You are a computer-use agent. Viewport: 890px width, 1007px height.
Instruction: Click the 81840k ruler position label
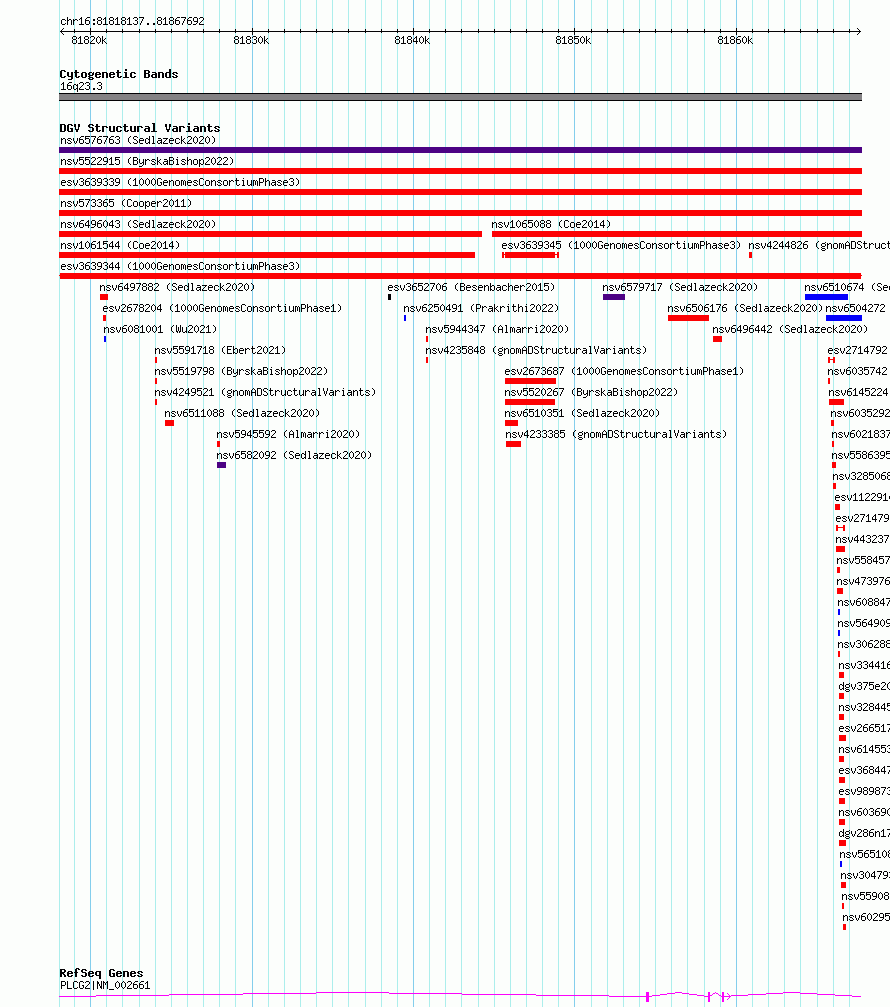[x=412, y=40]
